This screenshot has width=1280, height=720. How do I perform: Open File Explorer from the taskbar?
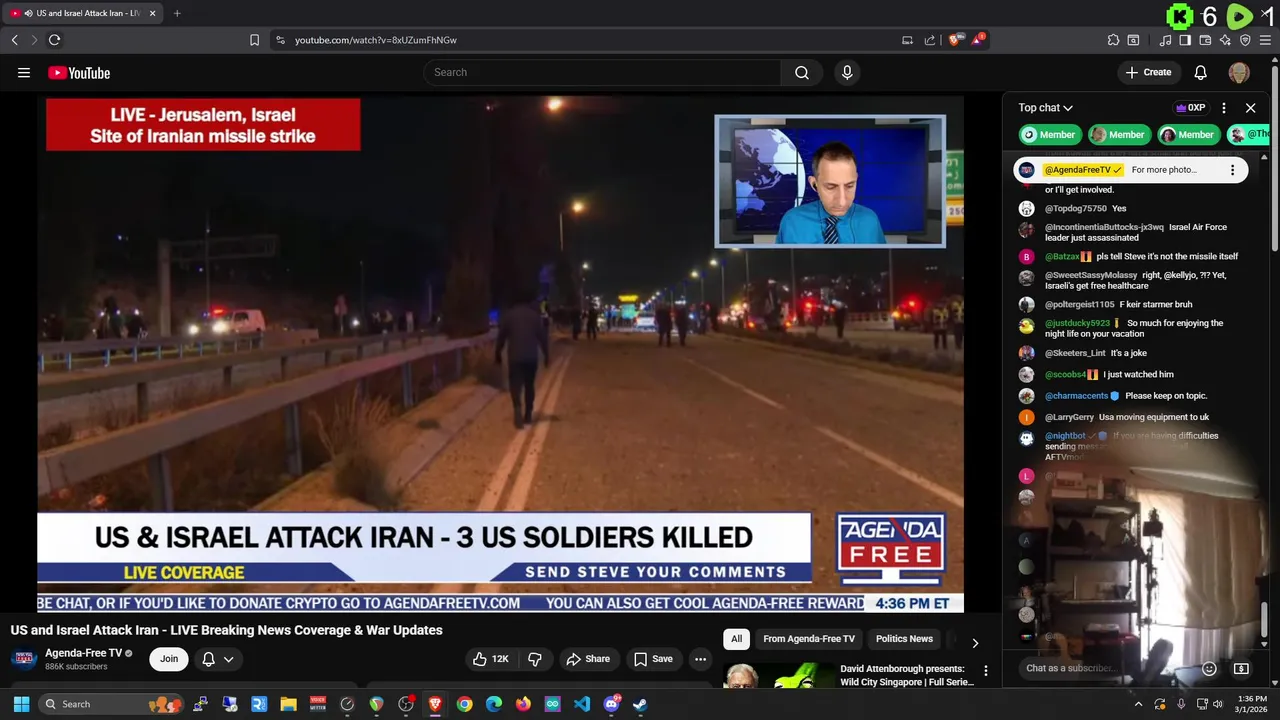point(288,704)
